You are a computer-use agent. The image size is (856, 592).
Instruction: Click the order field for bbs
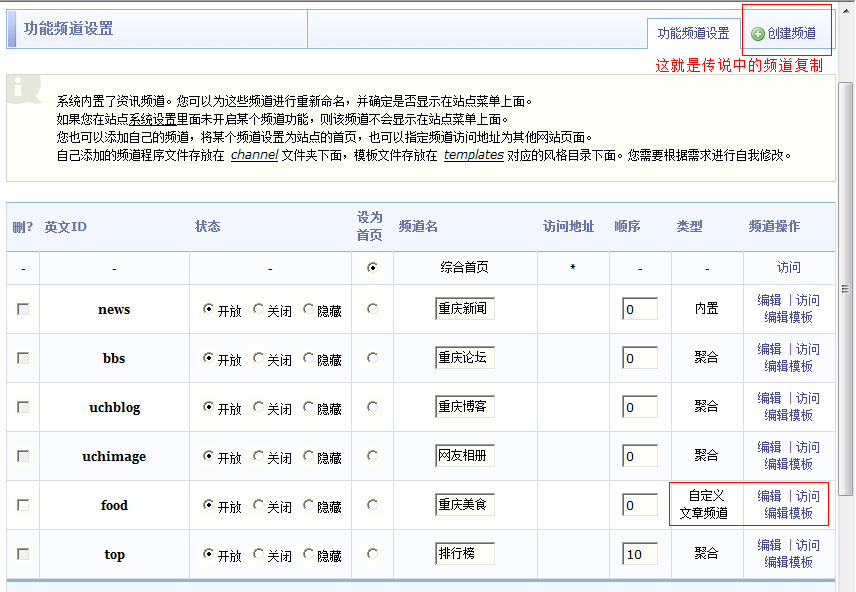coord(640,358)
